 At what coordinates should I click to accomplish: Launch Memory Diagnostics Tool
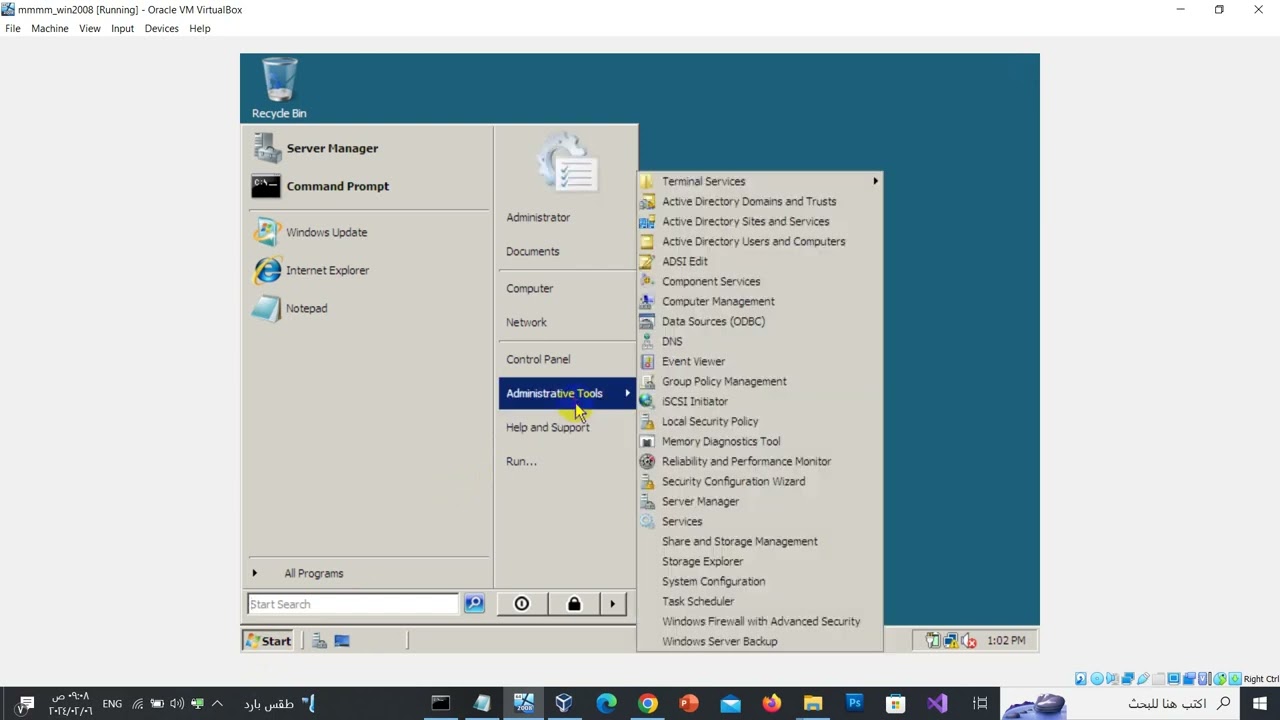[x=760, y=441]
